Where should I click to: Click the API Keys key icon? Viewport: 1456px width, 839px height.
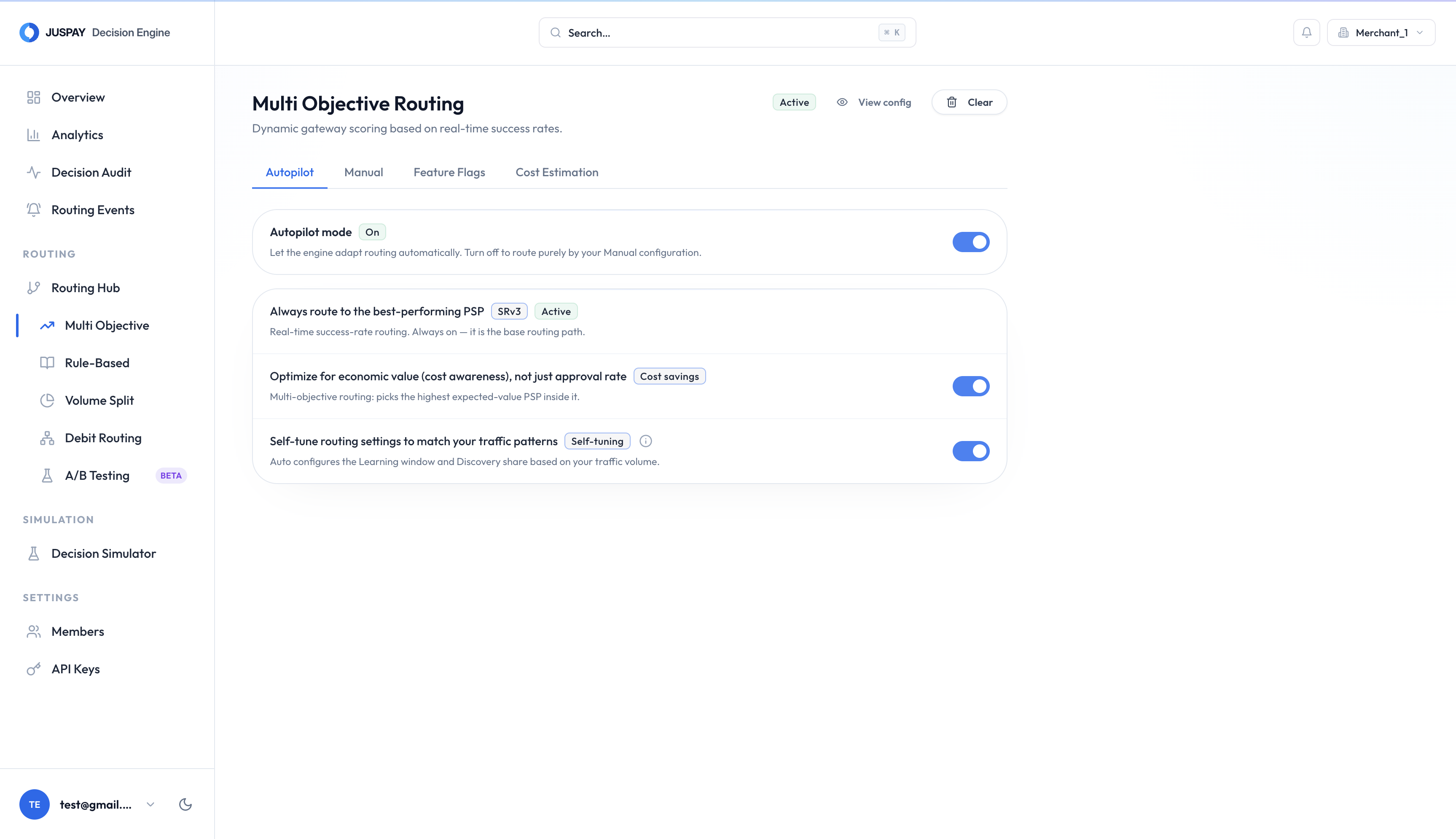[x=33, y=669]
